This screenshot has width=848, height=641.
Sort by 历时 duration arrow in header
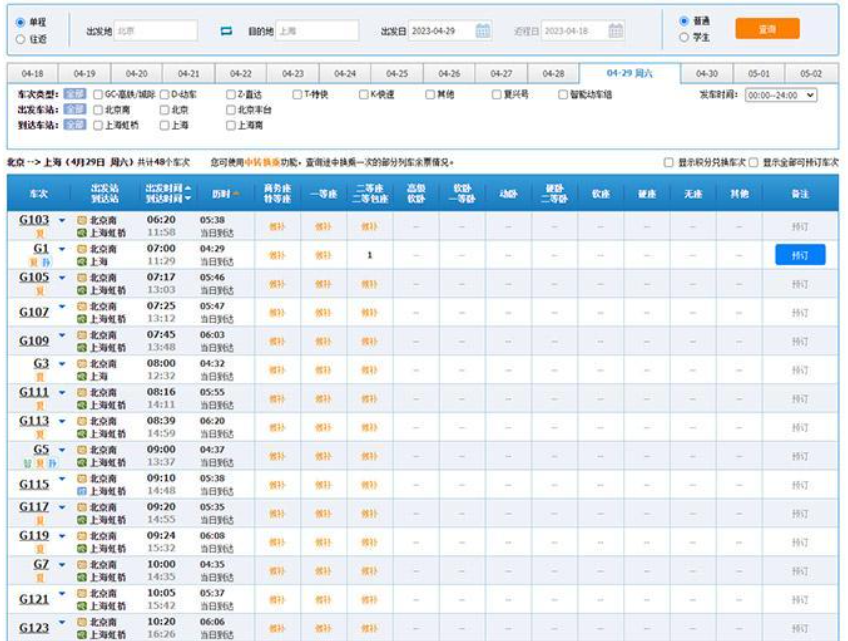[x=236, y=193]
